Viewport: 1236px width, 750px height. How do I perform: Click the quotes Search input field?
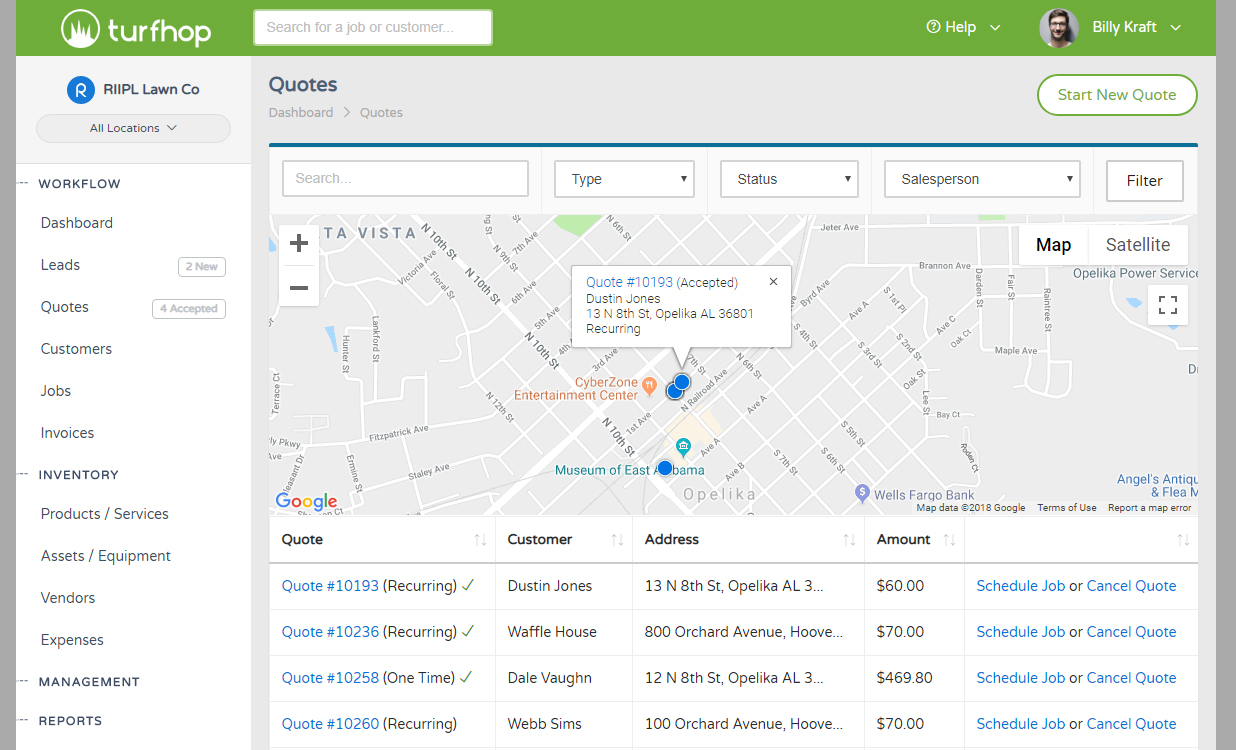tap(405, 178)
